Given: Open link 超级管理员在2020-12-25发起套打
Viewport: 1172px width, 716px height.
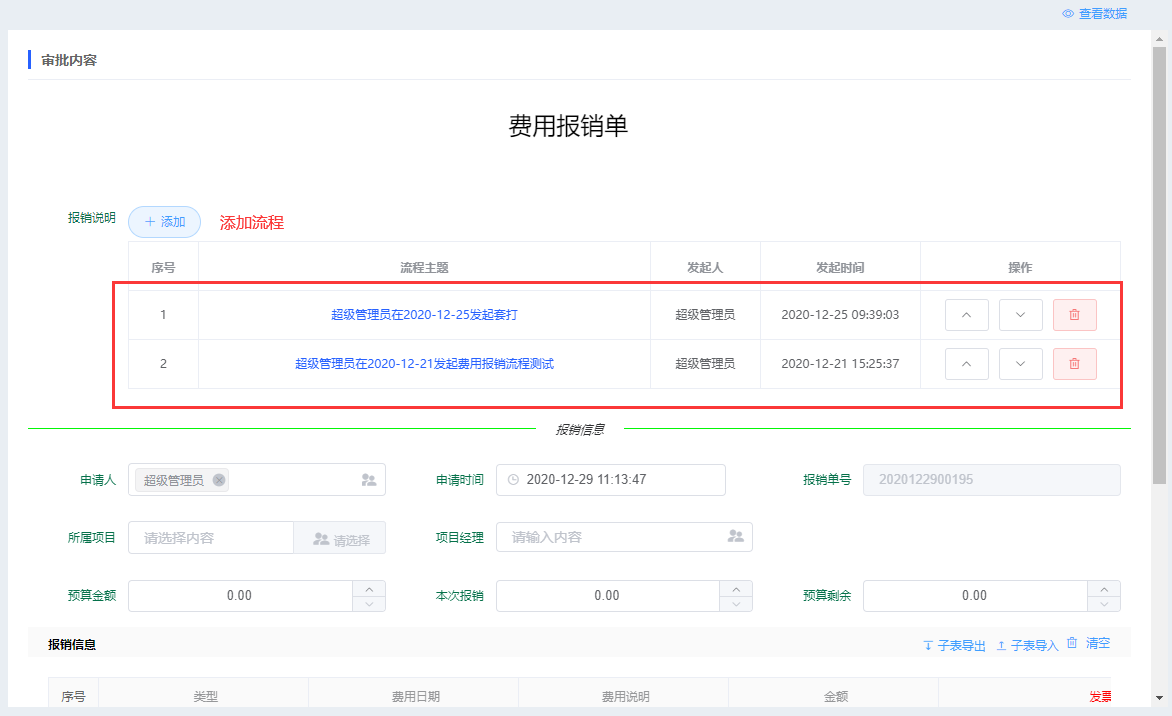Looking at the screenshot, I should click(424, 315).
